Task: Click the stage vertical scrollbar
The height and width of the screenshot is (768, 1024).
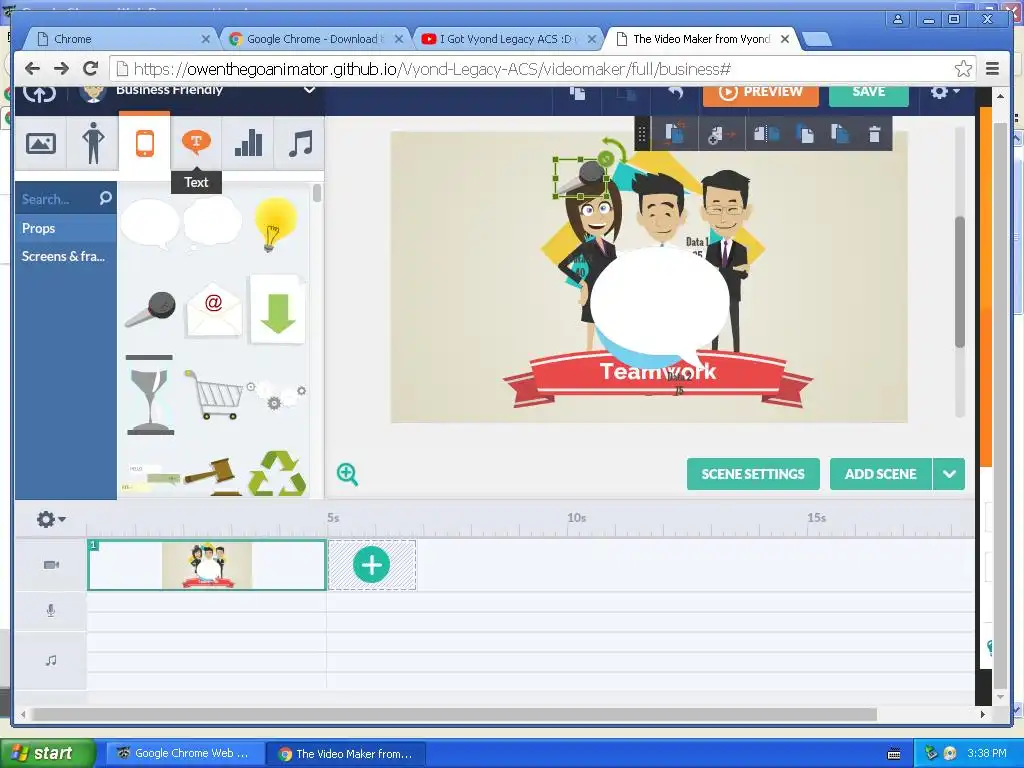Action: 959,282
